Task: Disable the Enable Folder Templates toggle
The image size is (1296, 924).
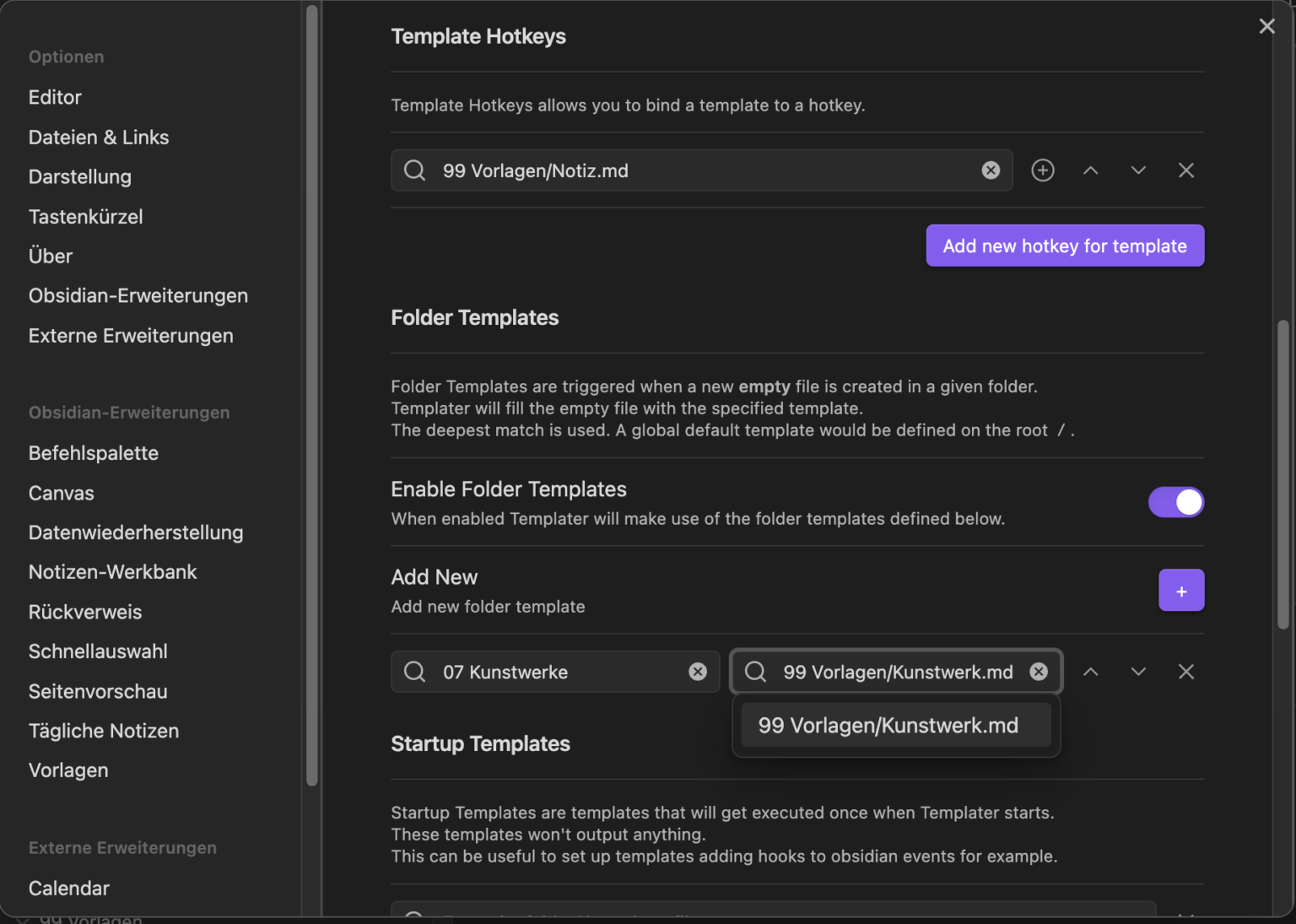Action: [x=1176, y=502]
